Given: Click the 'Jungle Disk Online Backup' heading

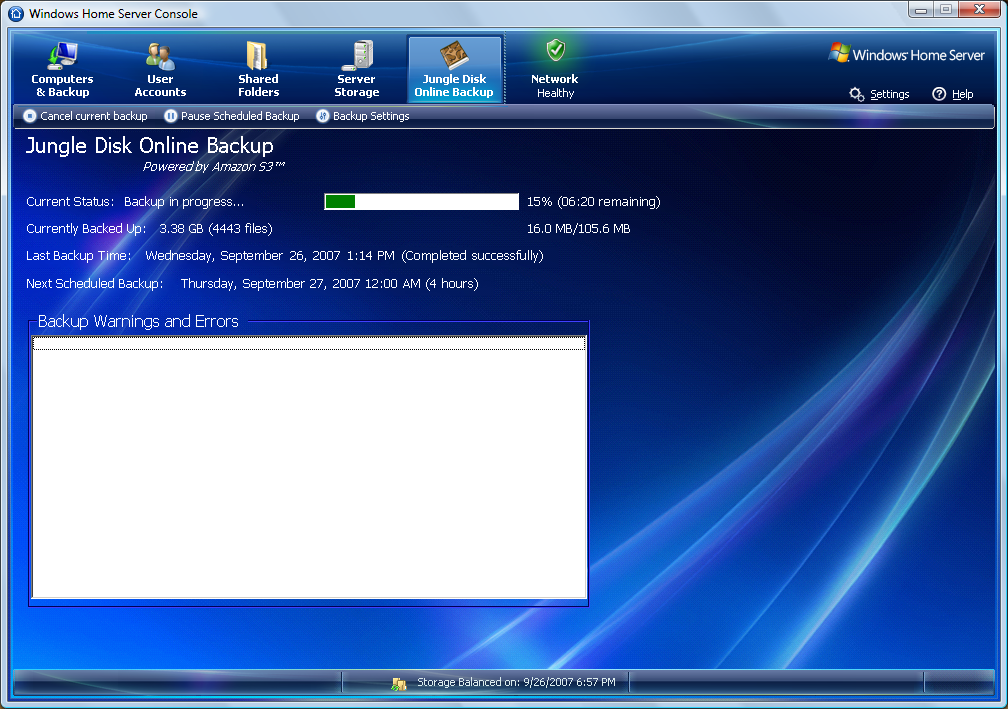Looking at the screenshot, I should click(x=150, y=146).
